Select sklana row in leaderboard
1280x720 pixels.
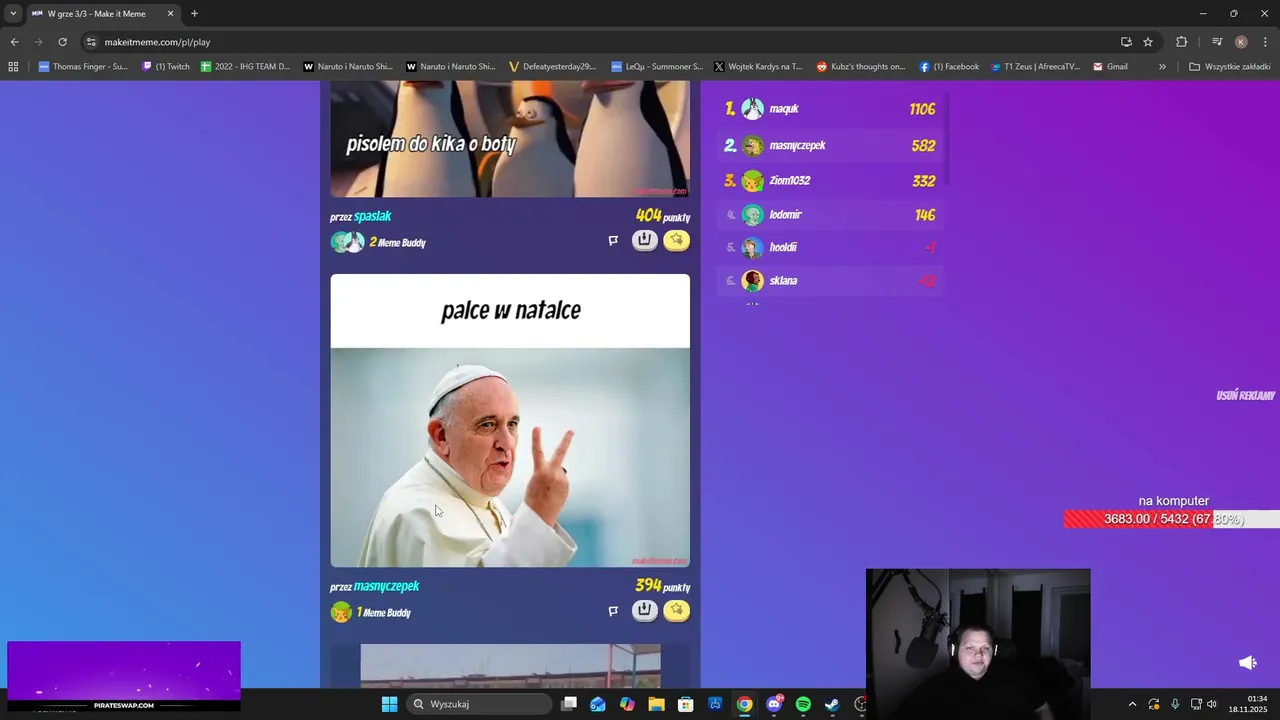tap(831, 281)
